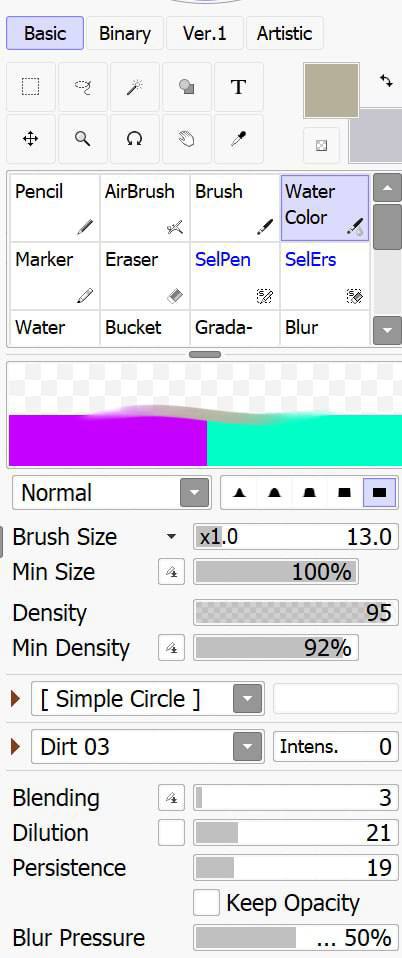Activate the Hand pan tool
Image resolution: width=402 pixels, height=958 pixels.
click(187, 139)
